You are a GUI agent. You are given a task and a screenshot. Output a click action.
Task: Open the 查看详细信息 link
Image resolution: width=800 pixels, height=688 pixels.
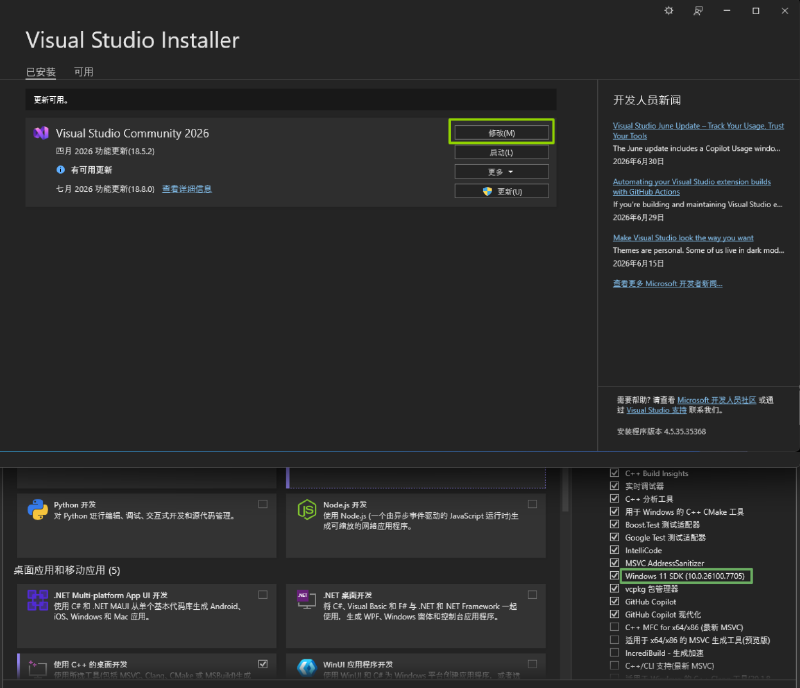click(x=187, y=189)
